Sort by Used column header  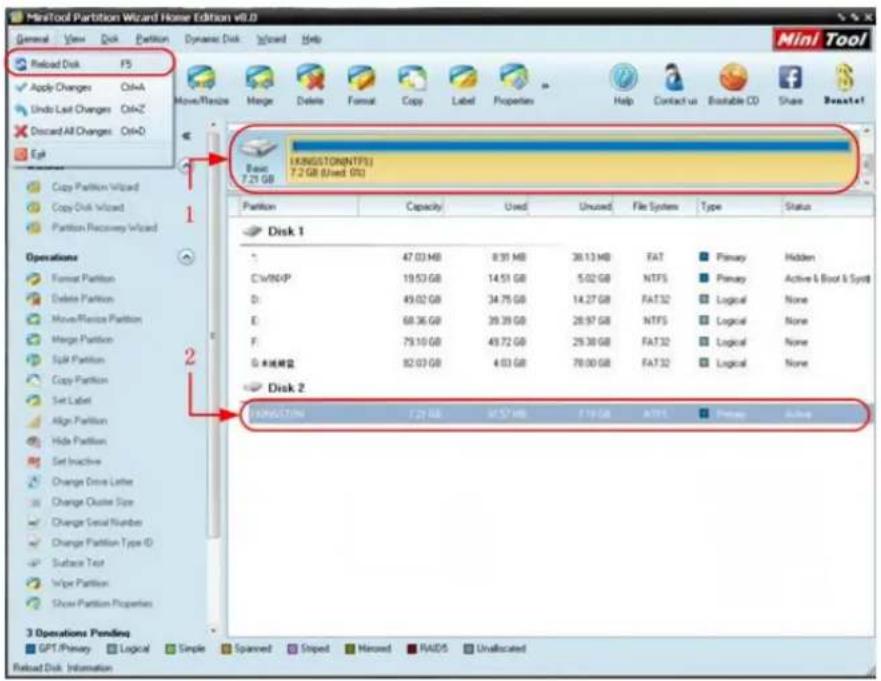coord(487,207)
